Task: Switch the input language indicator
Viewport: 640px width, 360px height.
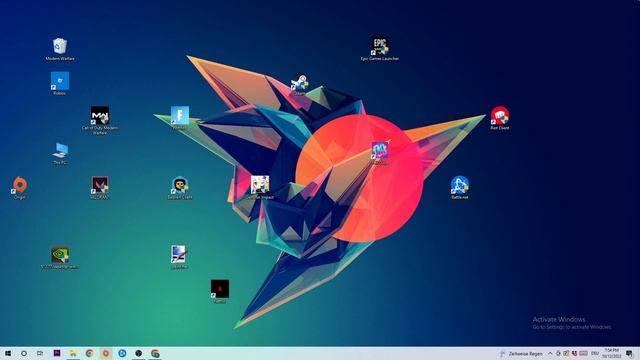Action: pos(595,353)
